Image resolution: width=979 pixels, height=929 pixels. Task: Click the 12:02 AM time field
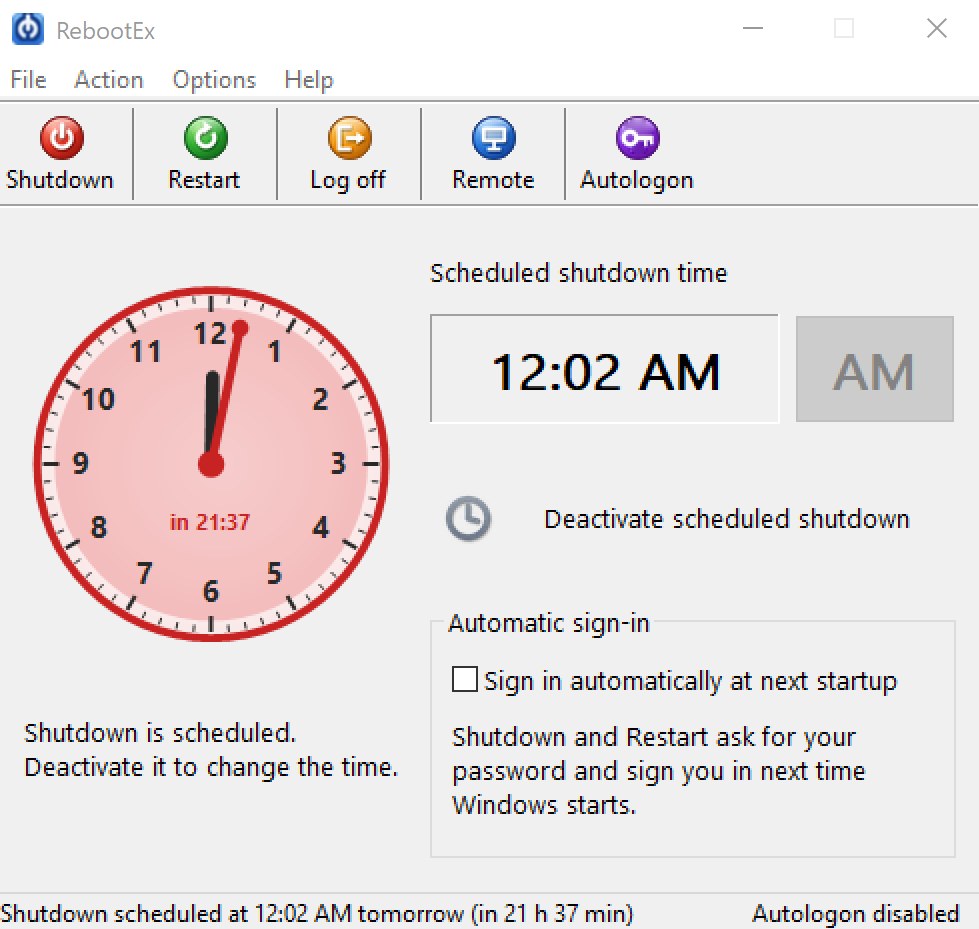coord(604,369)
